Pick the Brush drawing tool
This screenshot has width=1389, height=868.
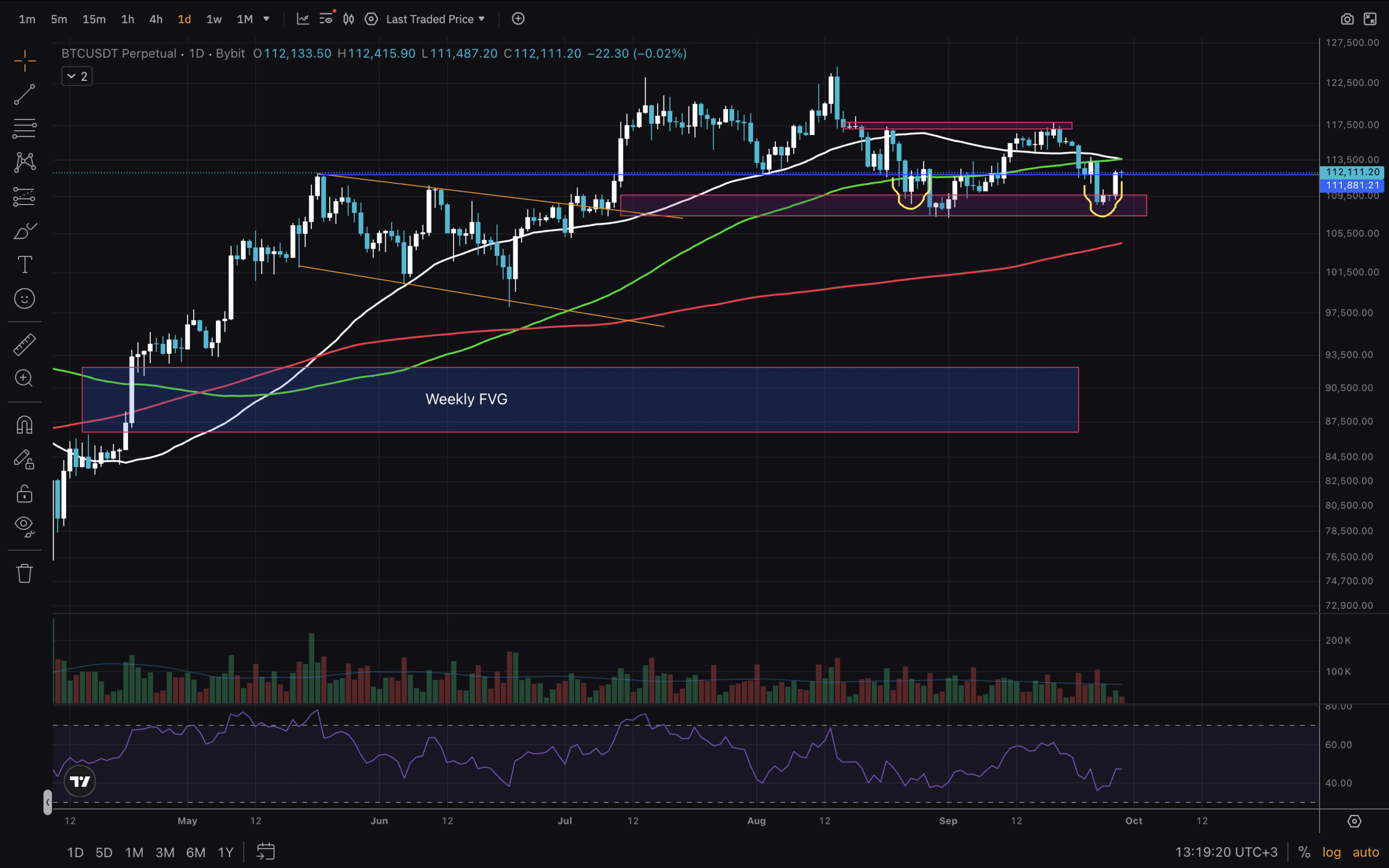[x=24, y=231]
